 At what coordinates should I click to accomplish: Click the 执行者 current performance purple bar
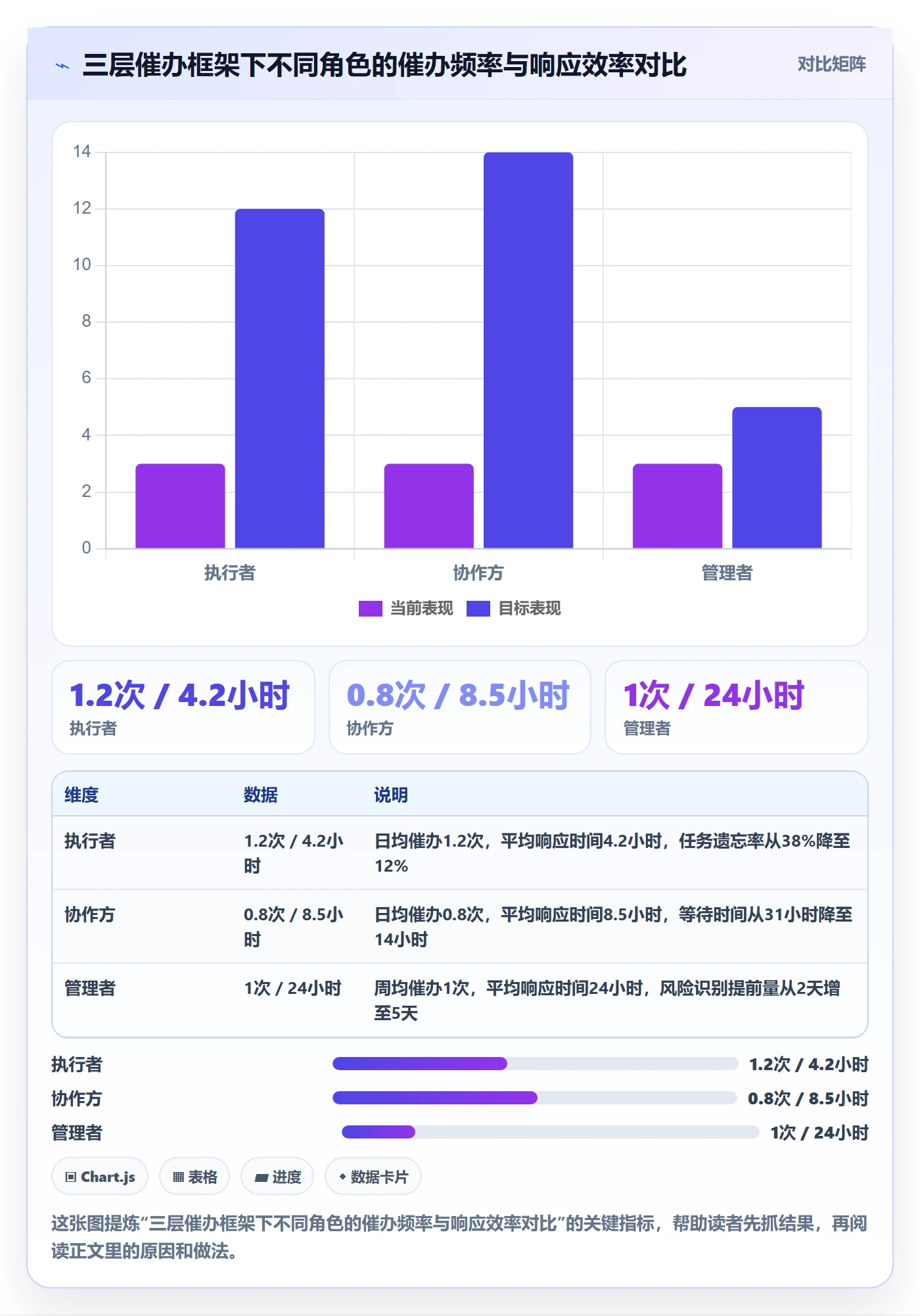pos(180,505)
